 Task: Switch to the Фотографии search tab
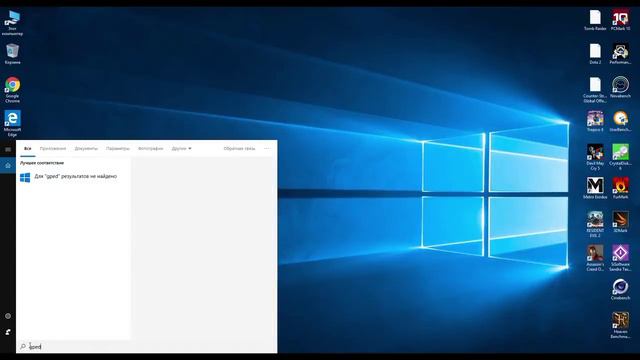(x=150, y=149)
